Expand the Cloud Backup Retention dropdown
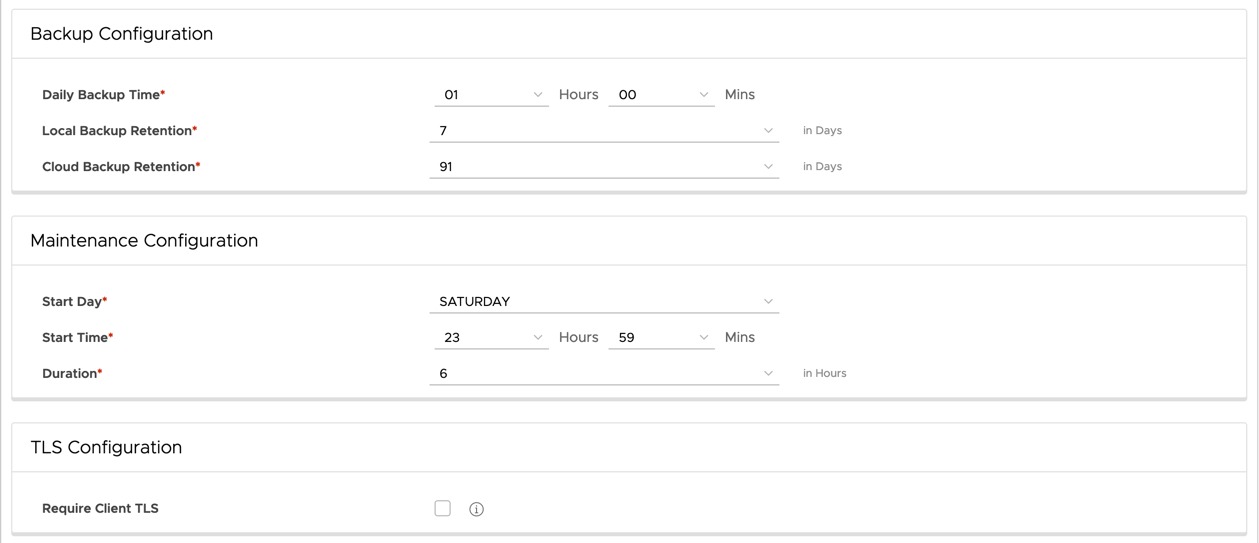1259x543 pixels. (604, 167)
